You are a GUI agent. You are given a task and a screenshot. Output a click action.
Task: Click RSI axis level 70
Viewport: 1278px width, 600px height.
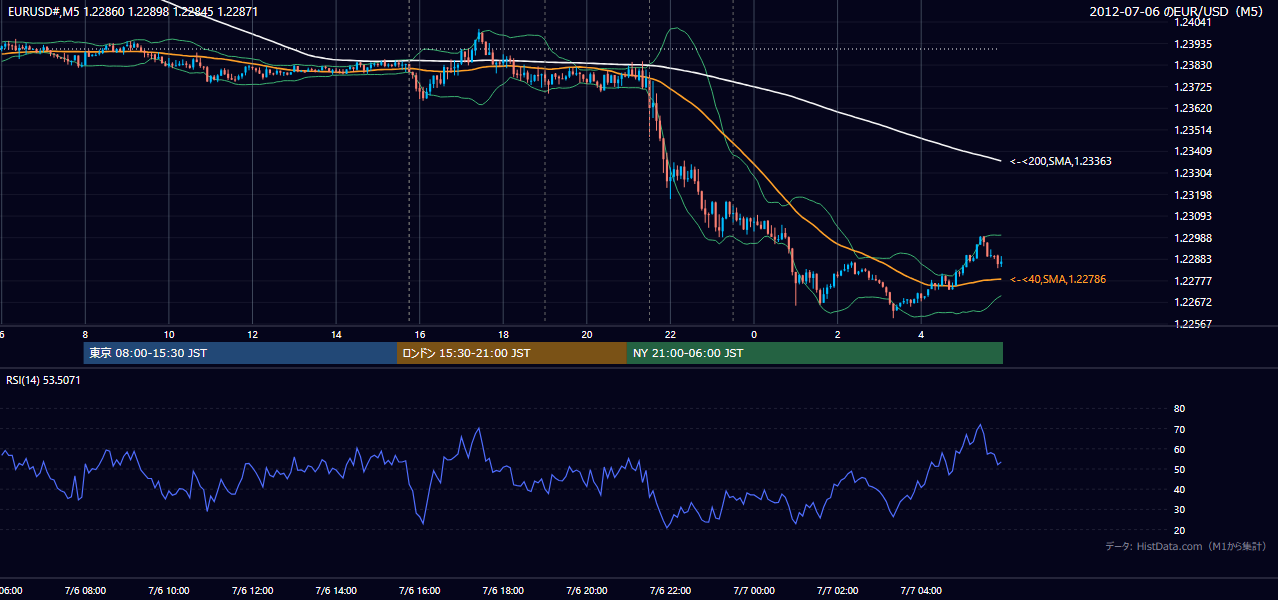(1179, 429)
